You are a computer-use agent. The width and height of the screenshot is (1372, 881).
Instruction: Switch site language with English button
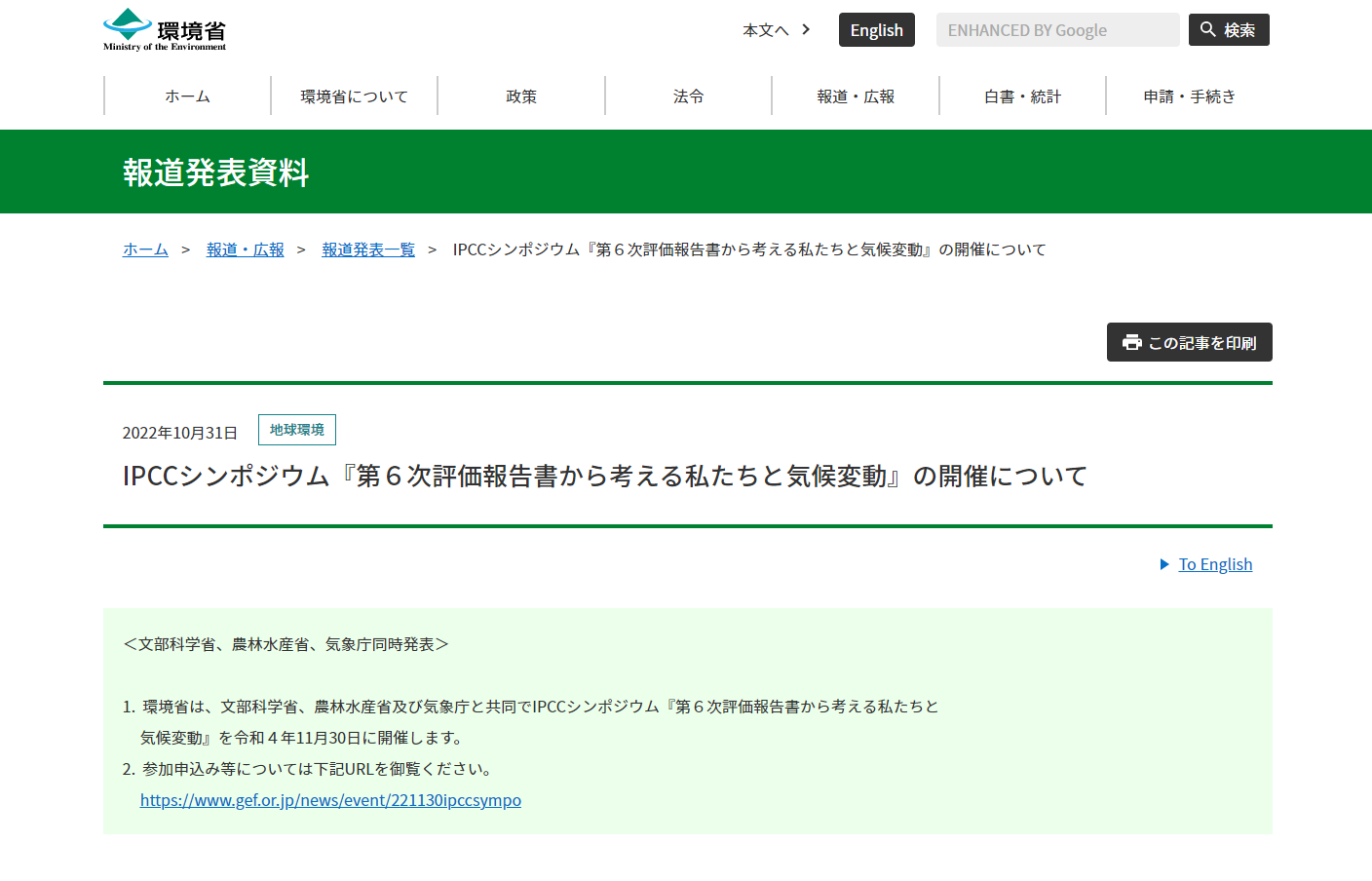point(876,30)
